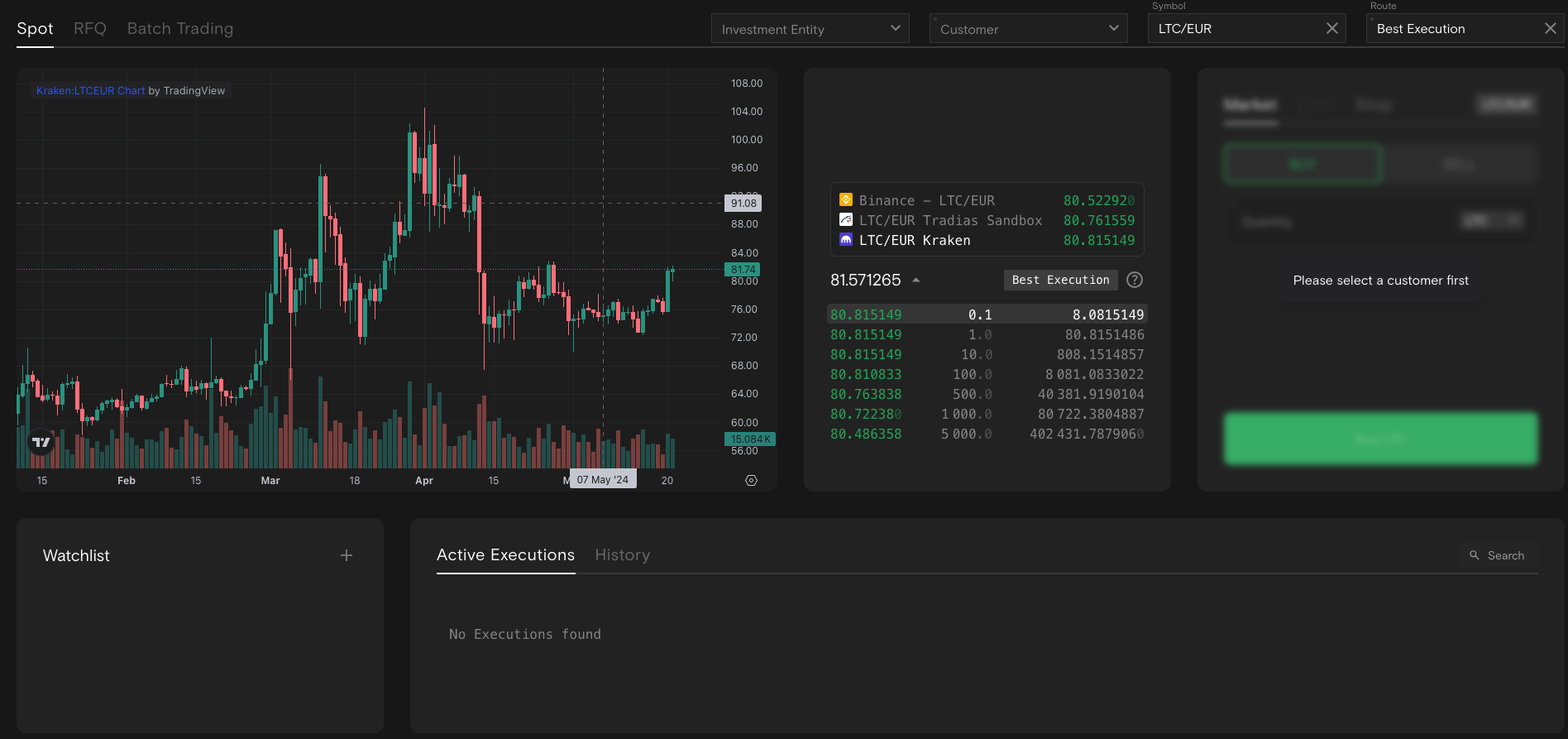The width and height of the screenshot is (1568, 739).
Task: Clear the LTC/EUR symbol field
Action: [1331, 28]
